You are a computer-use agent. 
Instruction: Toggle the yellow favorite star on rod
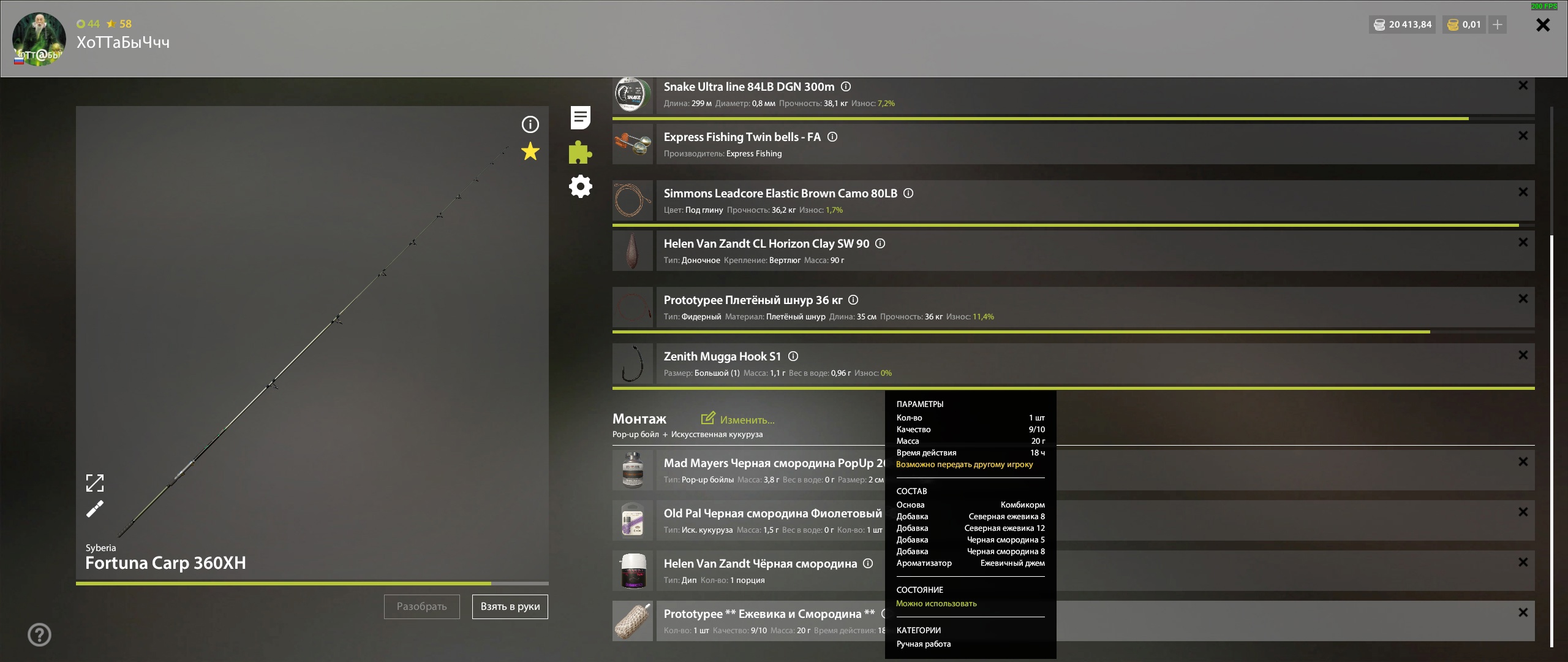[x=530, y=151]
